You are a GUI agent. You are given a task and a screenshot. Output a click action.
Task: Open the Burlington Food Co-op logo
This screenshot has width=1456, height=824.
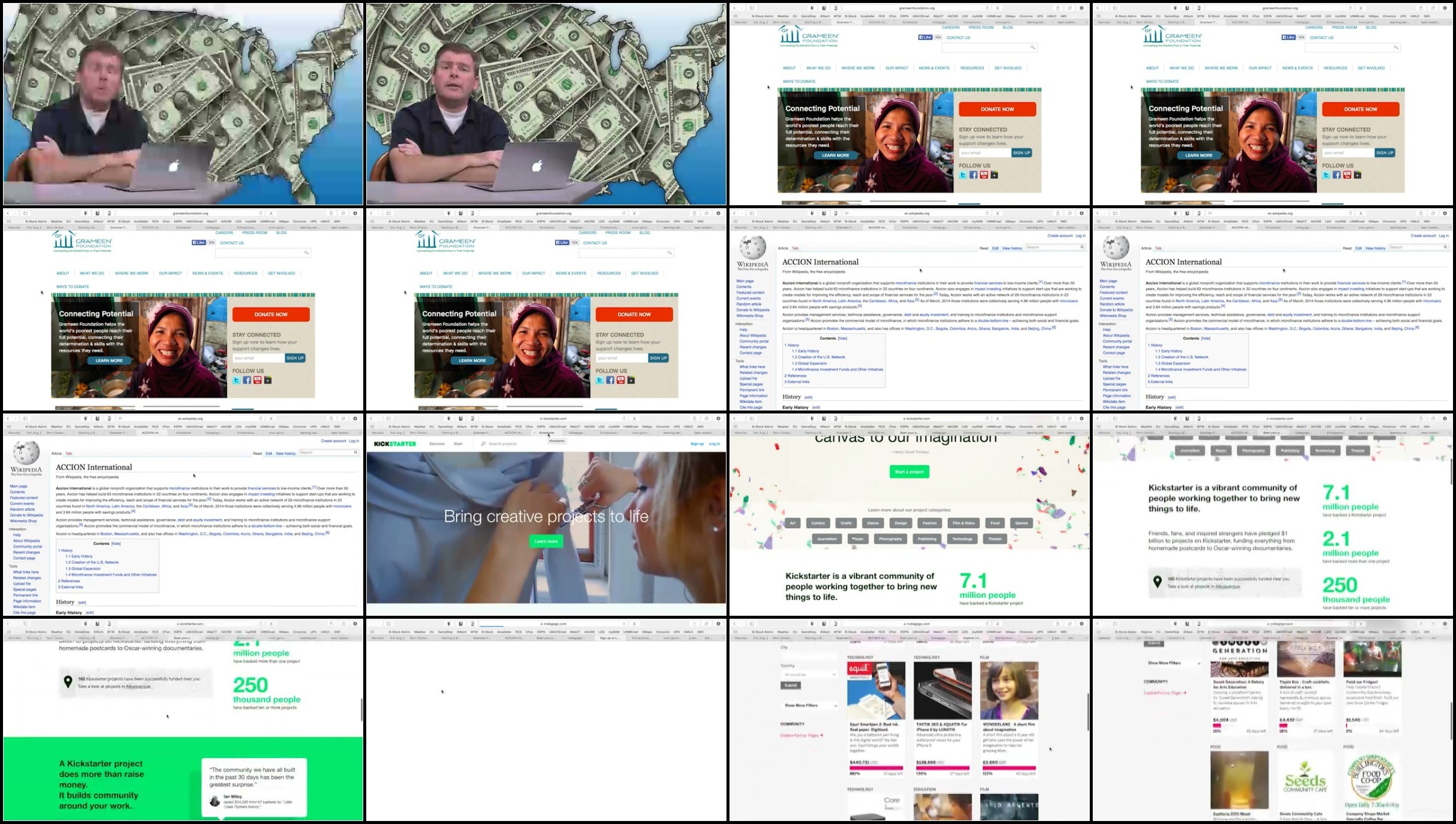click(x=1371, y=779)
